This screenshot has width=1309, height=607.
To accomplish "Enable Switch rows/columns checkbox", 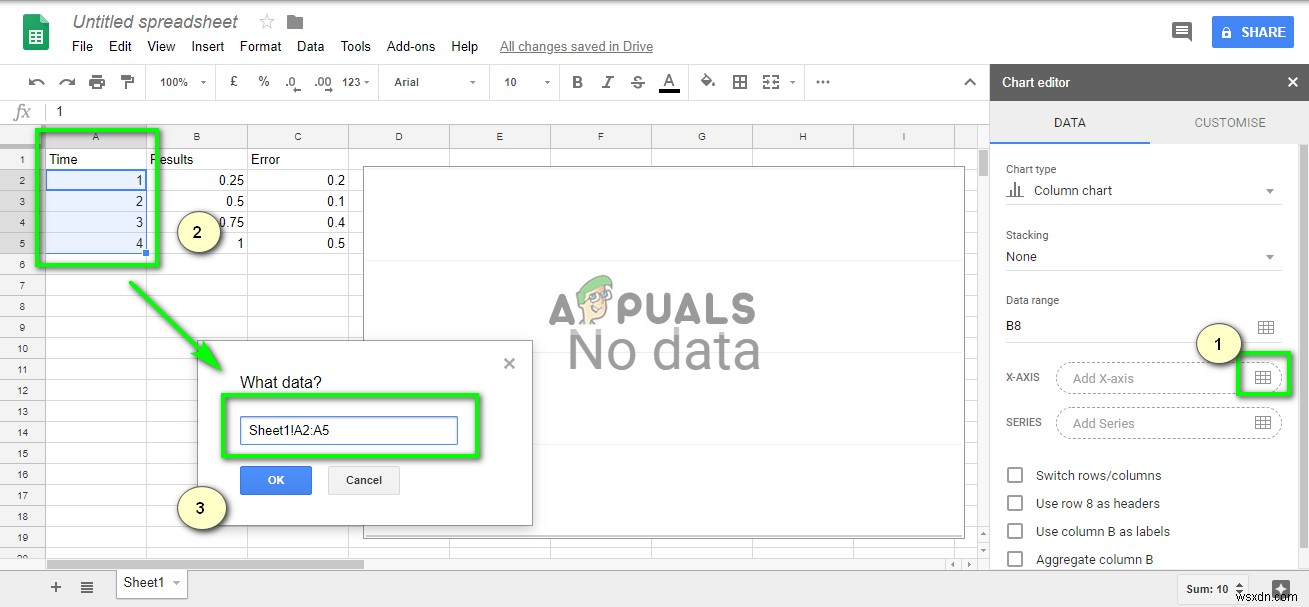I will pyautogui.click(x=1015, y=475).
